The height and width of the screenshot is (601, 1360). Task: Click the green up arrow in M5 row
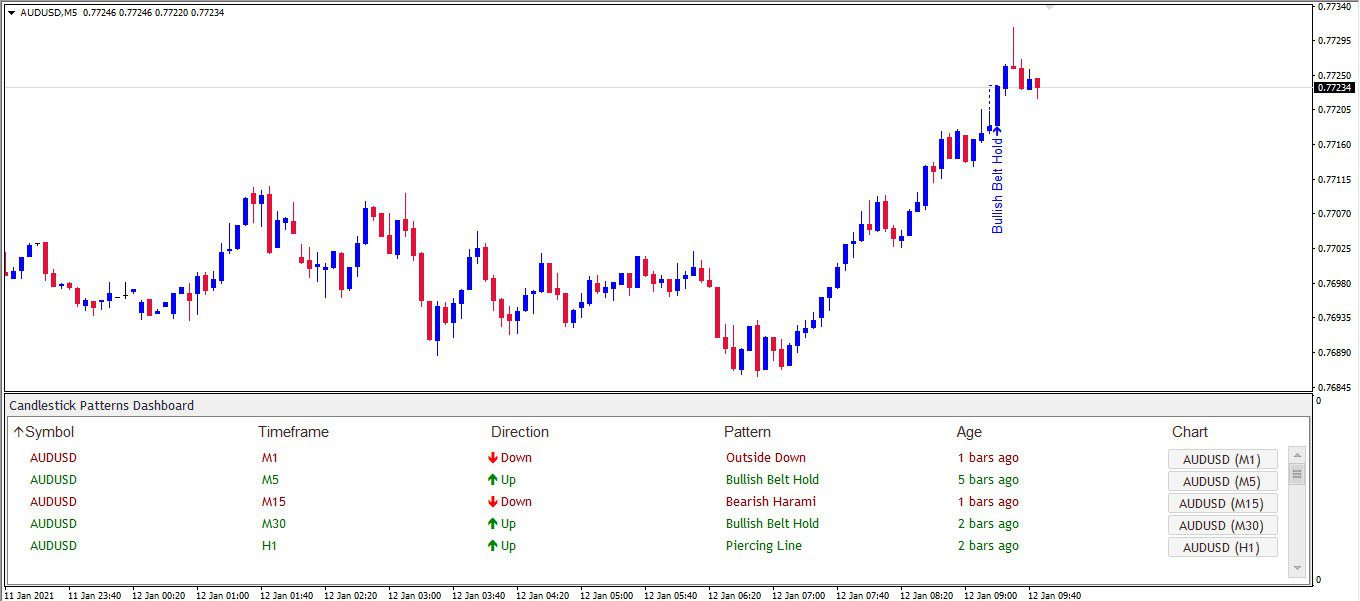pyautogui.click(x=492, y=480)
